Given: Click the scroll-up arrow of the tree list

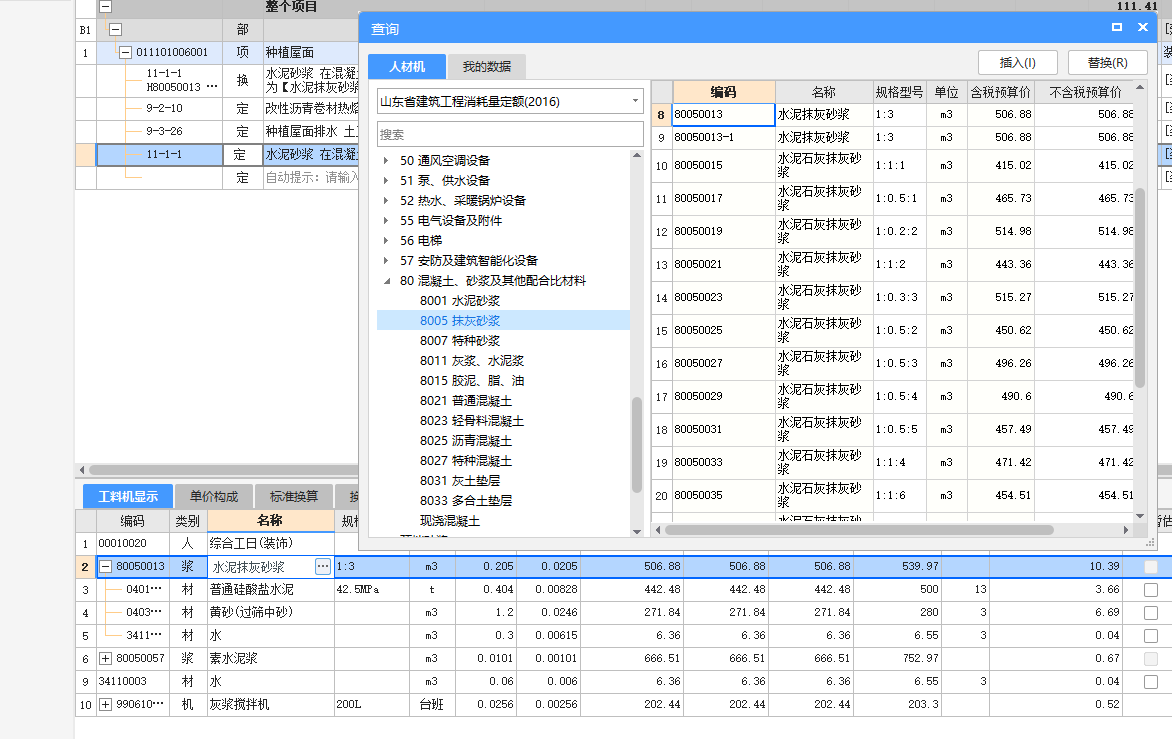Looking at the screenshot, I should point(637,155).
